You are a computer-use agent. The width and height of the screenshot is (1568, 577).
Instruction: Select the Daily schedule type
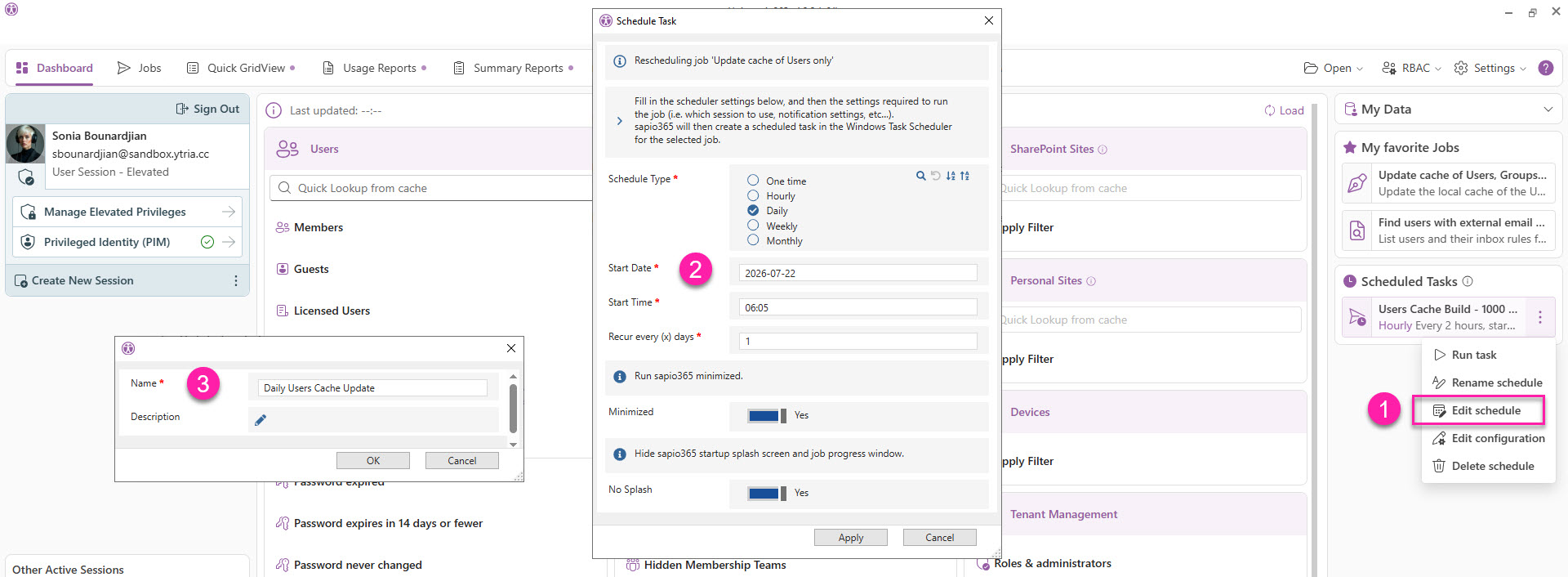(753, 210)
